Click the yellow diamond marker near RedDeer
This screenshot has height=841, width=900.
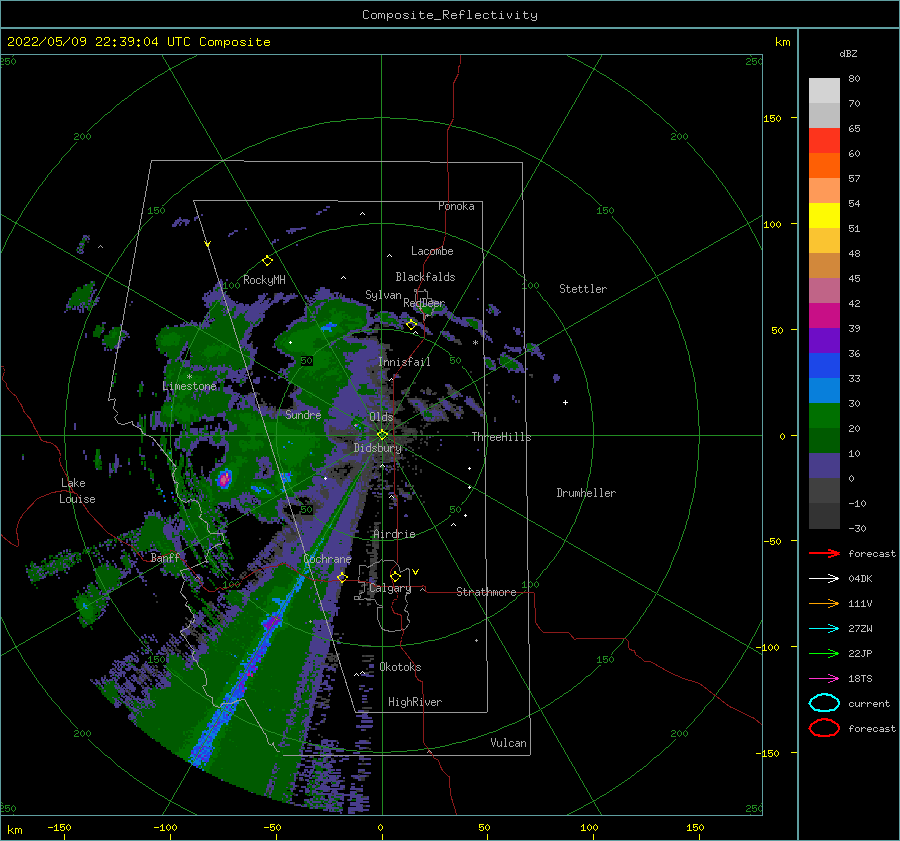[x=411, y=325]
